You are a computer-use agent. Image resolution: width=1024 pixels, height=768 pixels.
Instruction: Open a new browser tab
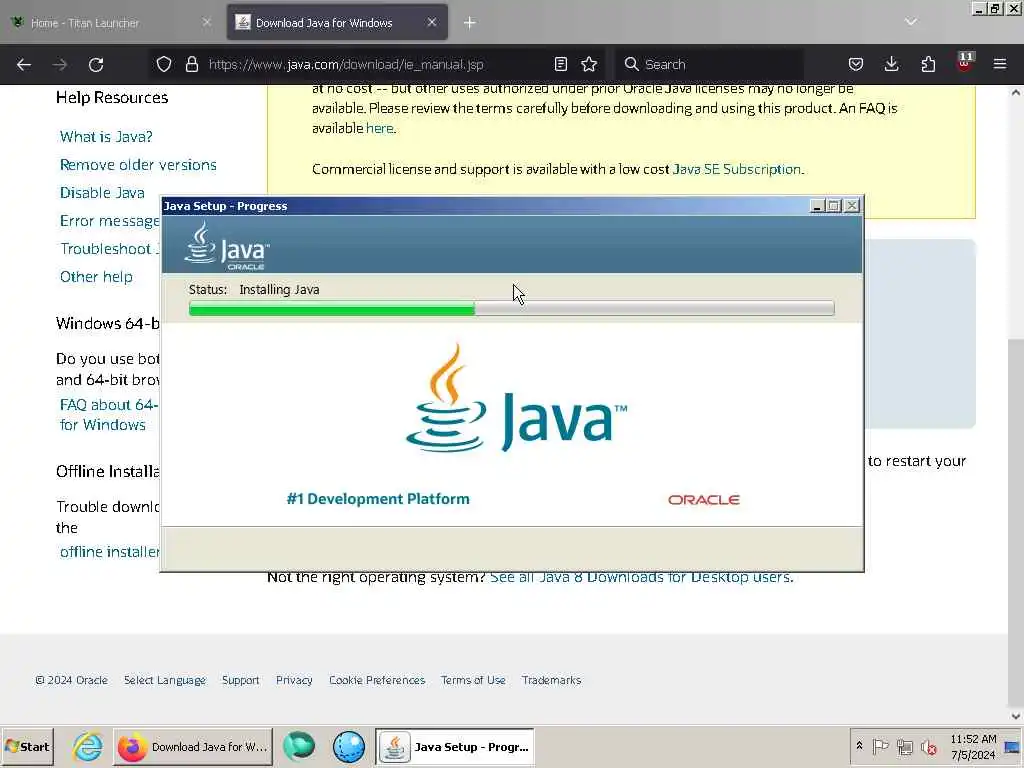click(470, 23)
